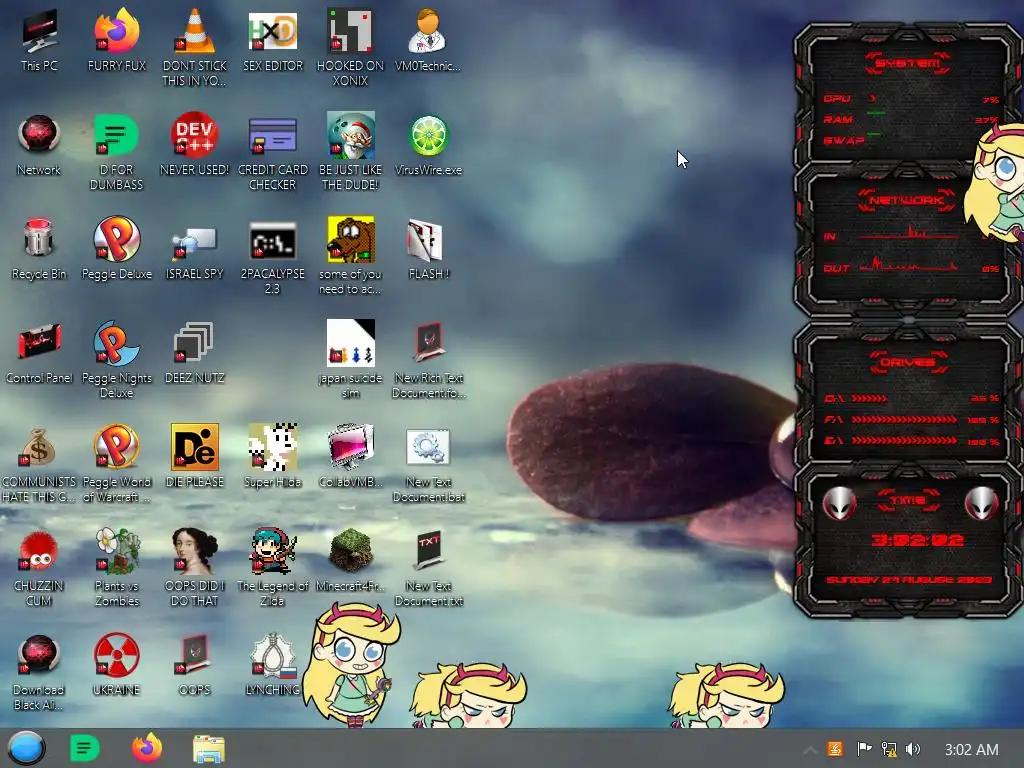Open File Explorer from the taskbar
The width and height of the screenshot is (1024, 768).
[x=208, y=749]
